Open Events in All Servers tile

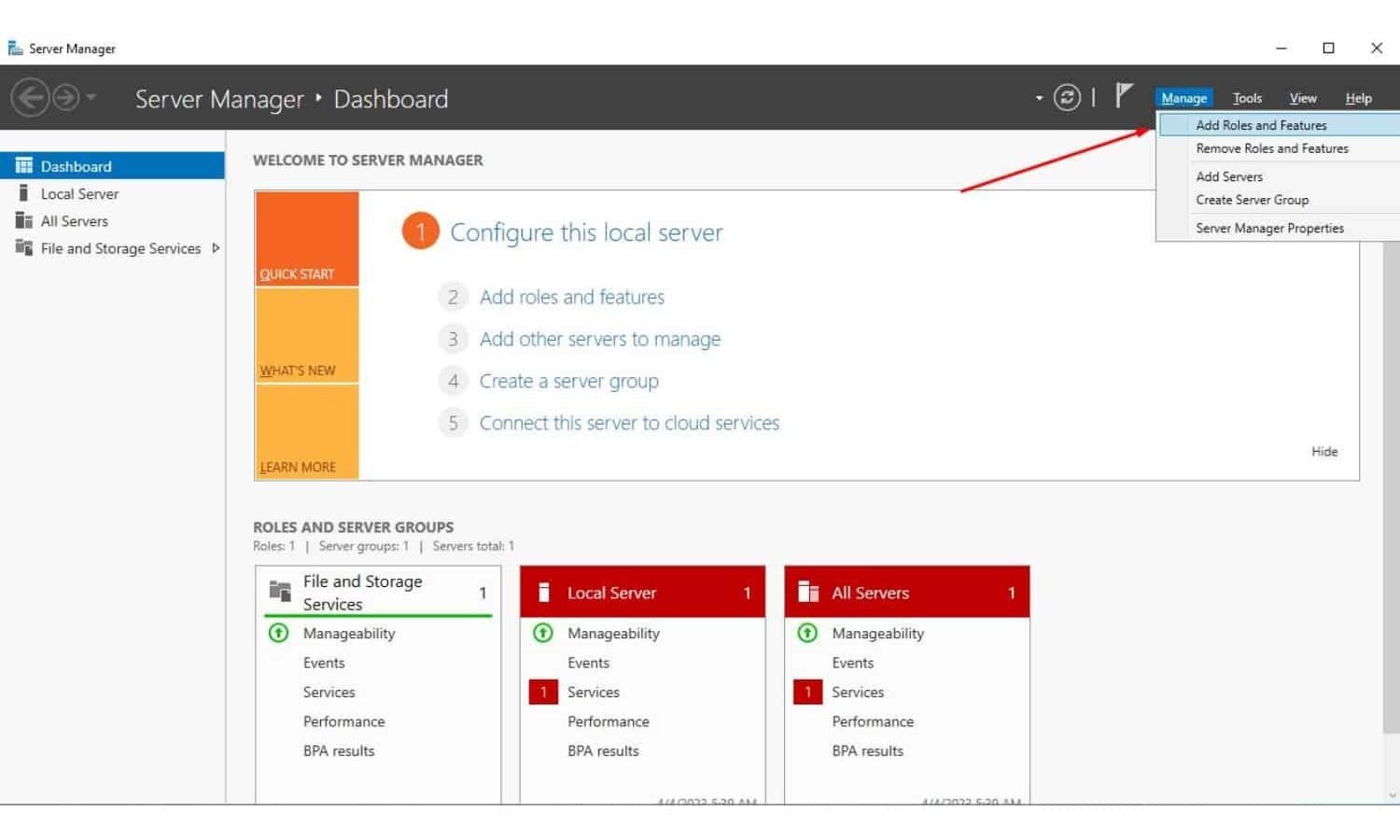click(853, 663)
